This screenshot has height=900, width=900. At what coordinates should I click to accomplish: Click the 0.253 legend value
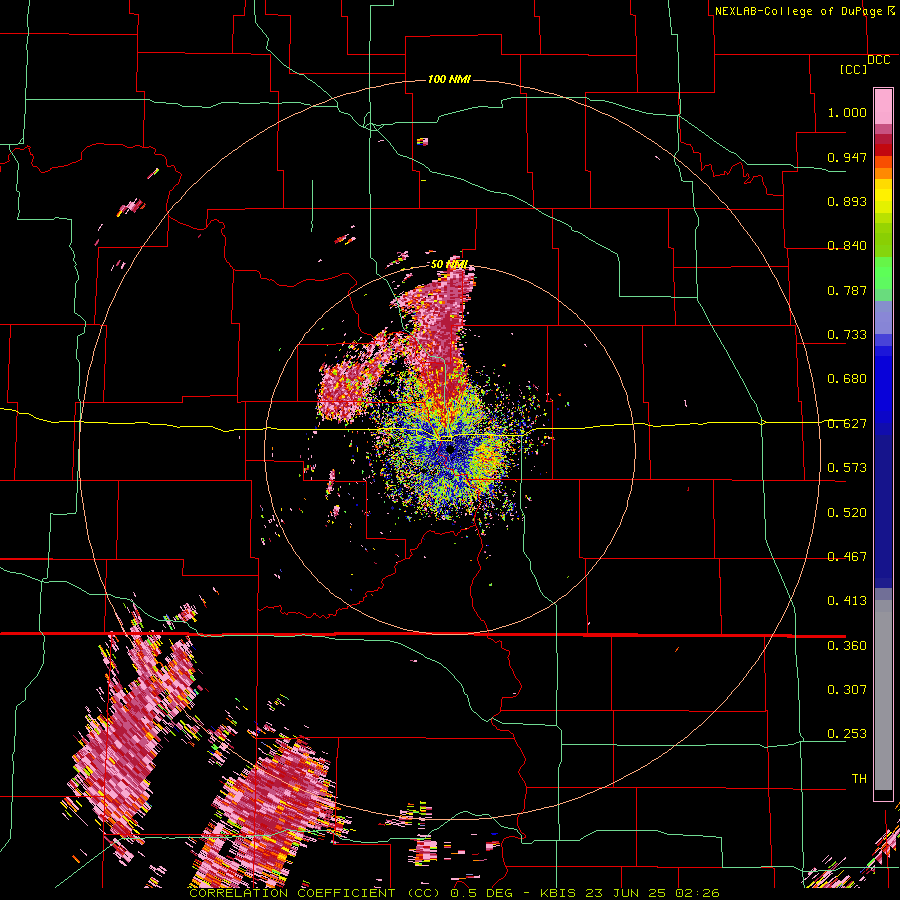[847, 734]
